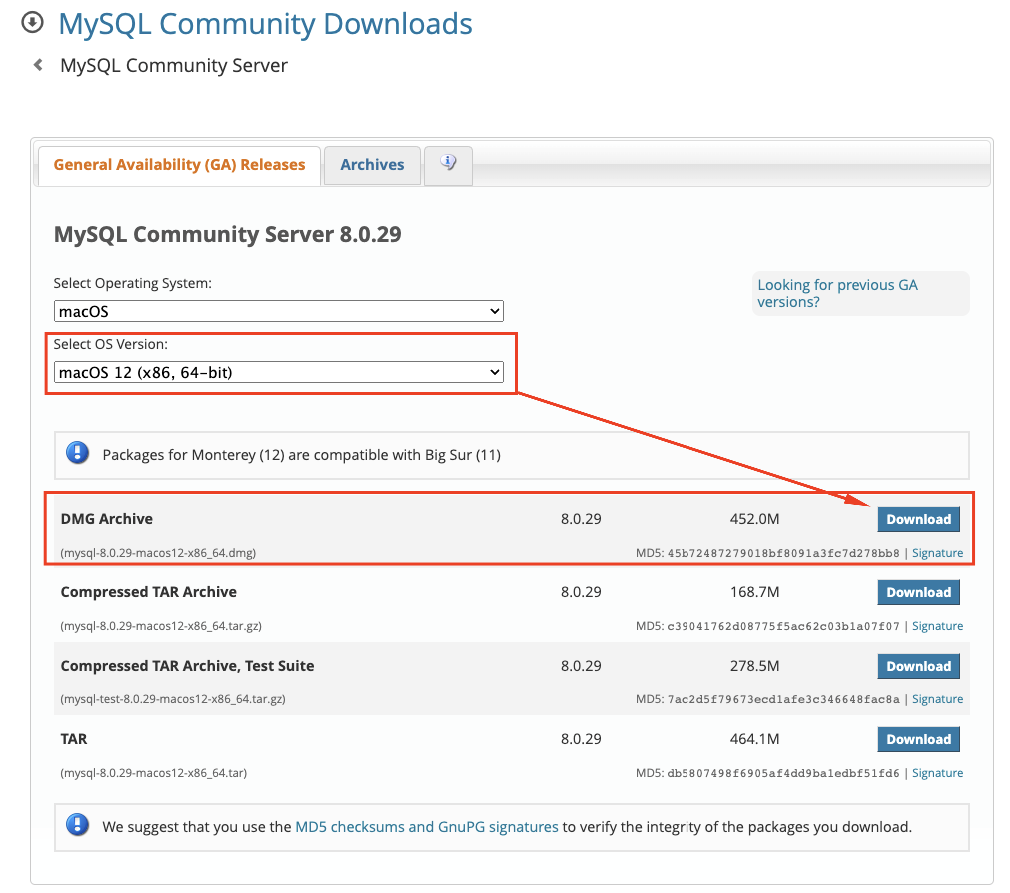Image resolution: width=1010 pixels, height=893 pixels.
Task: Click the TAR row MD5 checksum value
Action: (x=783, y=773)
